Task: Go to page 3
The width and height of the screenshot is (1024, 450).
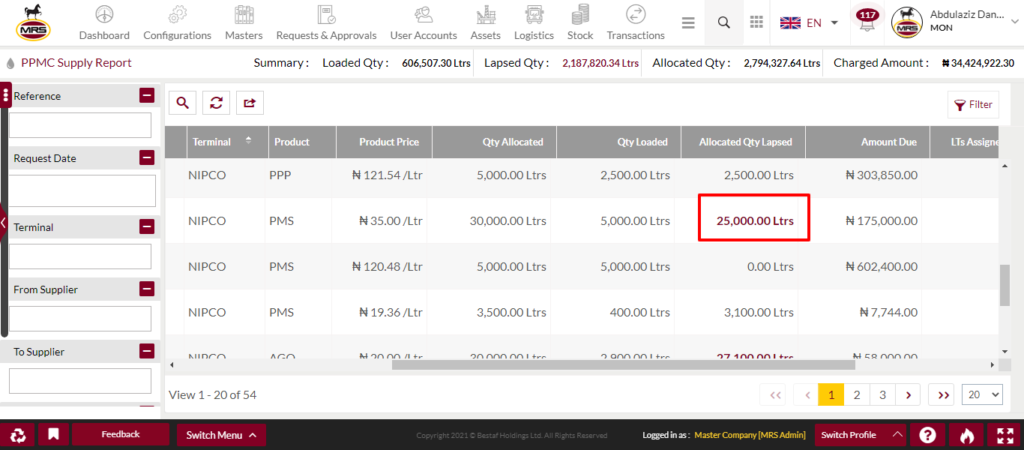Action: (x=882, y=394)
